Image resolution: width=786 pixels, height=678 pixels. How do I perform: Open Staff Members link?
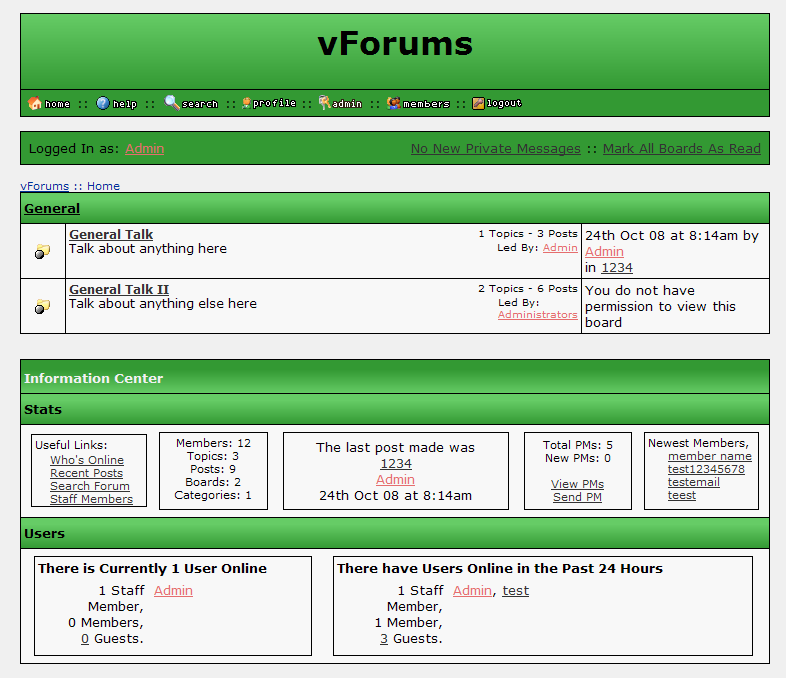(91, 499)
